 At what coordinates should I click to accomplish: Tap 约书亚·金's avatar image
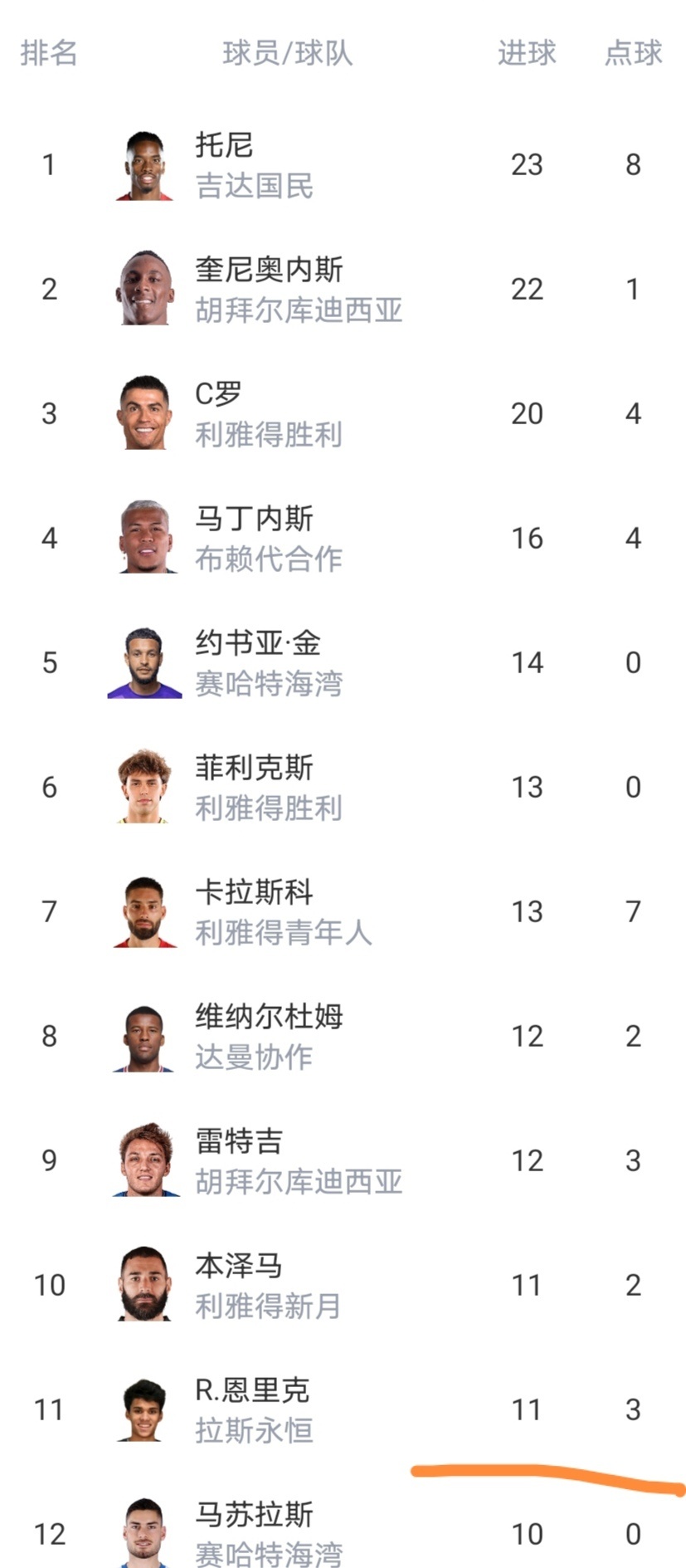pyautogui.click(x=144, y=662)
